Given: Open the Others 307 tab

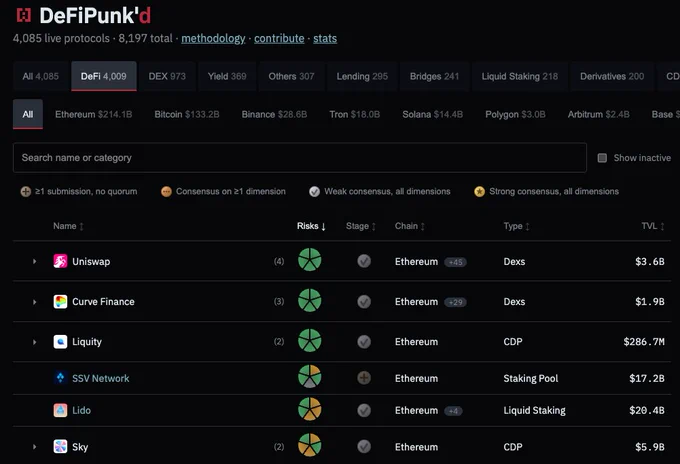Looking at the screenshot, I should [x=291, y=76].
